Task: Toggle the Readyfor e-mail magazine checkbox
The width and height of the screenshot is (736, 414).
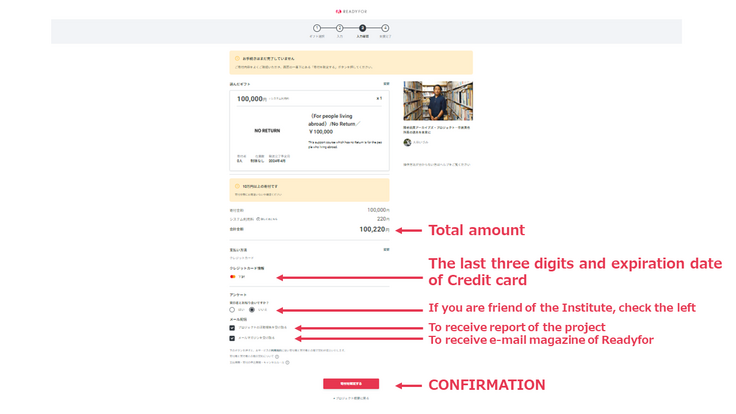Action: tap(232, 338)
